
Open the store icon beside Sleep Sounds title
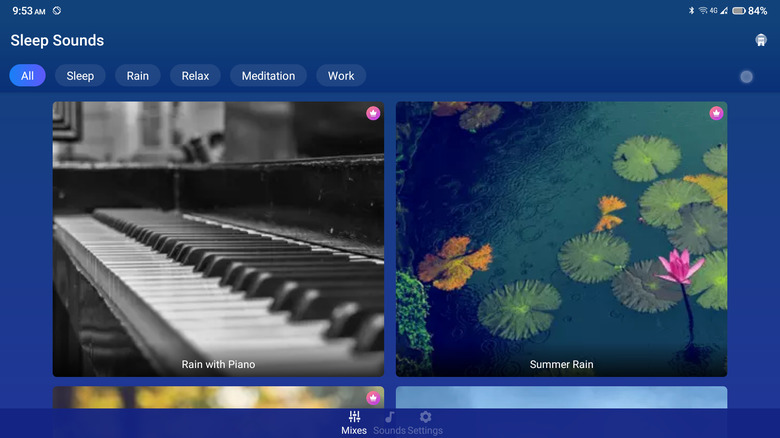761,40
